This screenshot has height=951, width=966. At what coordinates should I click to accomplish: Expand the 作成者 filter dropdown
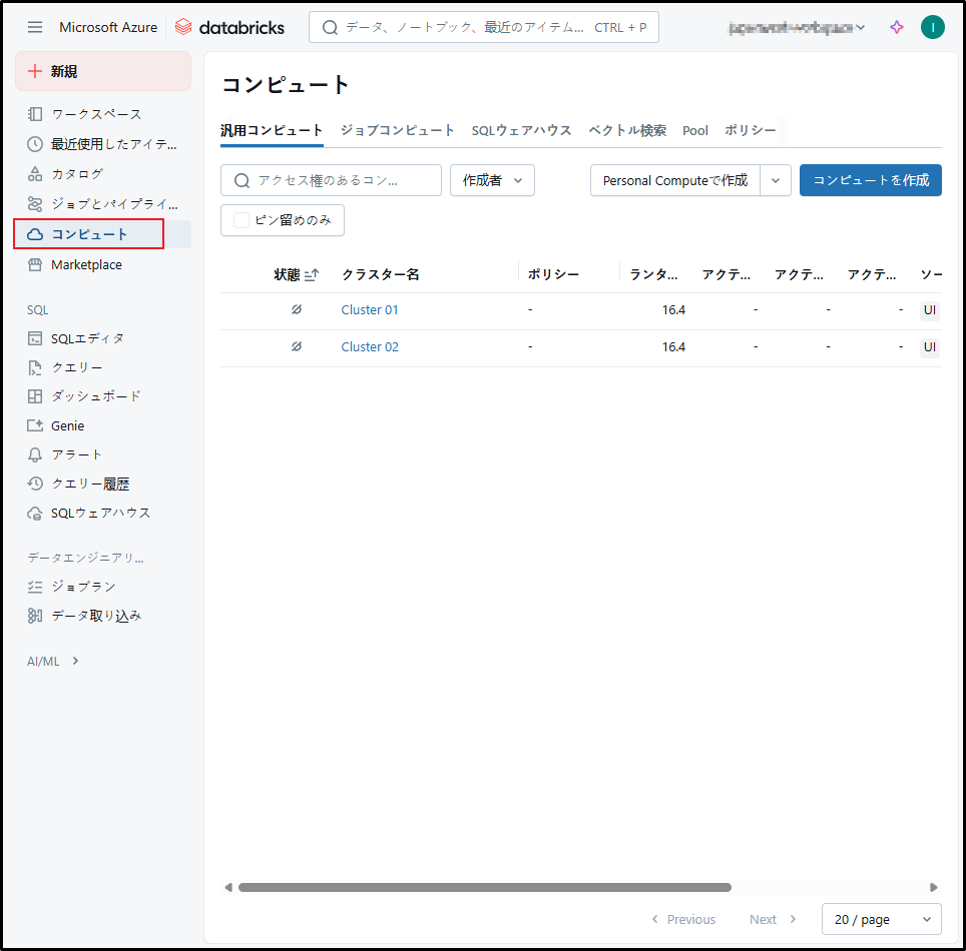[x=492, y=180]
